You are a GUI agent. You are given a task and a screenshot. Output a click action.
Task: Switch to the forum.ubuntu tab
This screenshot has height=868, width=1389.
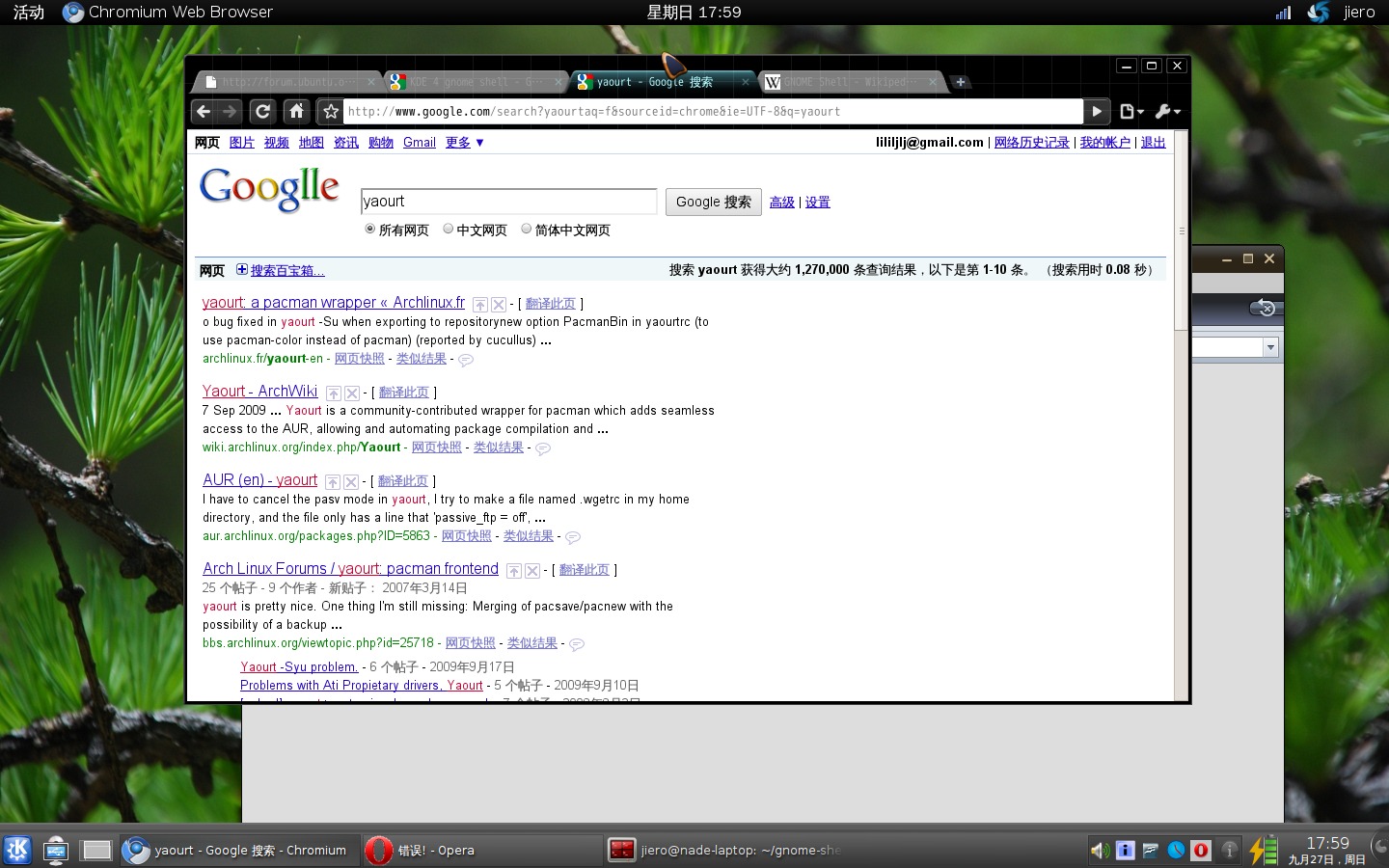pyautogui.click(x=285, y=82)
